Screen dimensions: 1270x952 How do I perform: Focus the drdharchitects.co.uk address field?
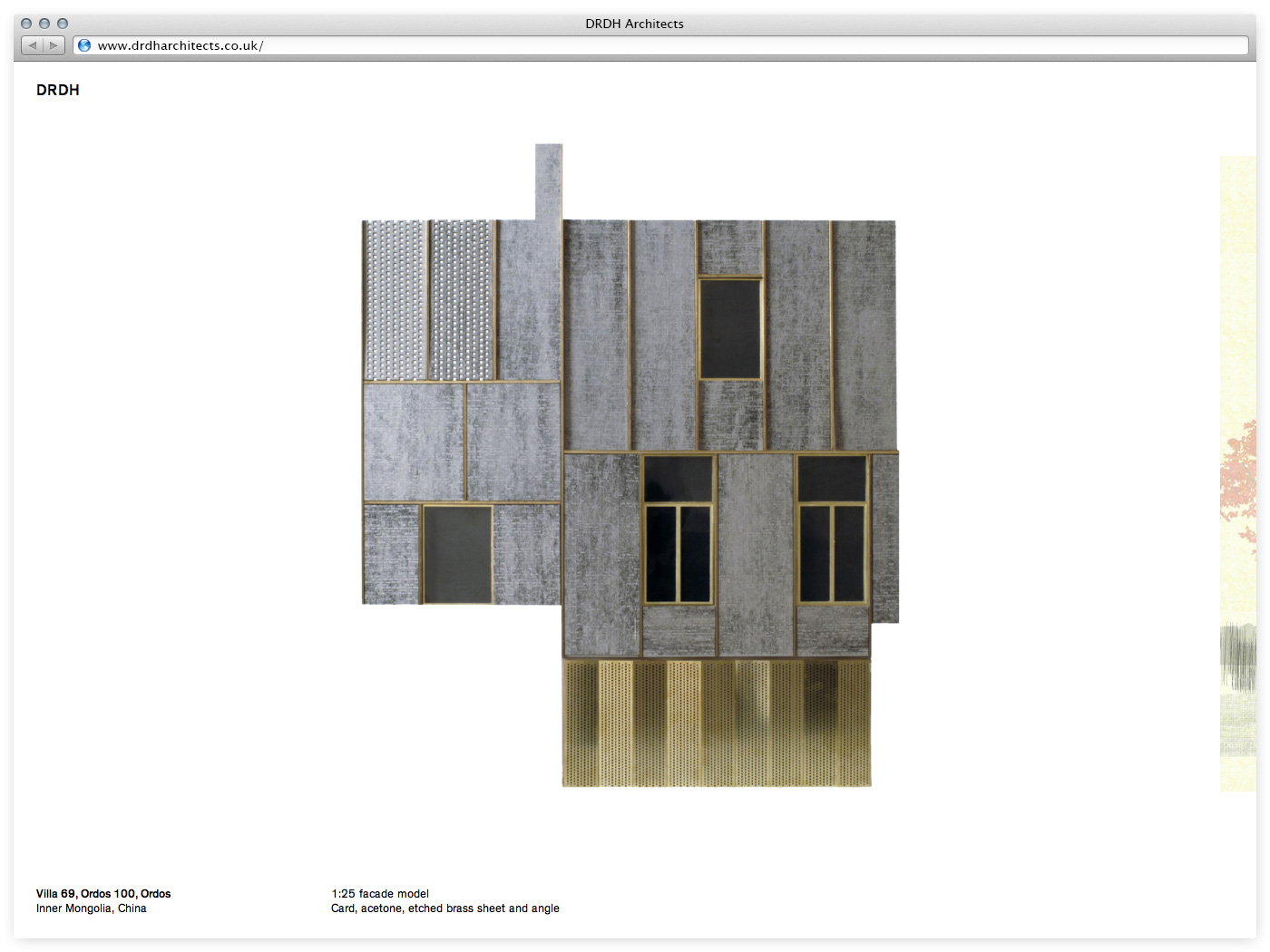coord(635,45)
